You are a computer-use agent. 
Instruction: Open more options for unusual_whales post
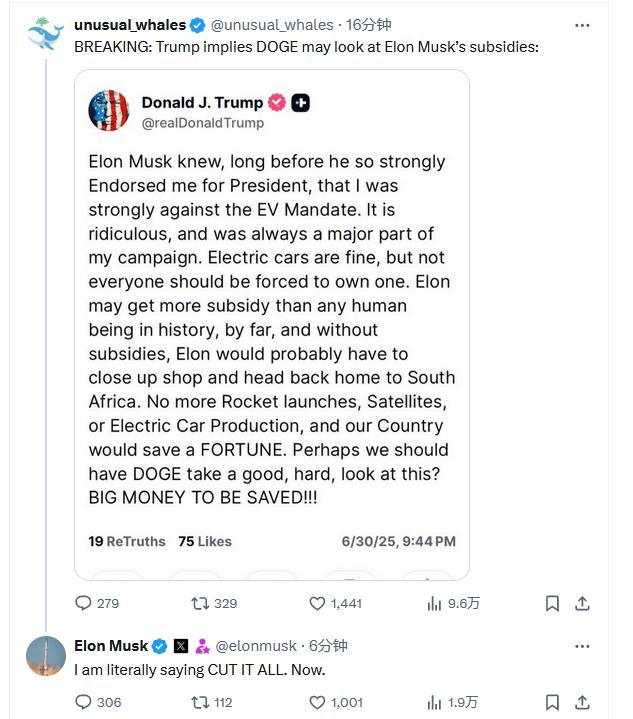tap(582, 25)
